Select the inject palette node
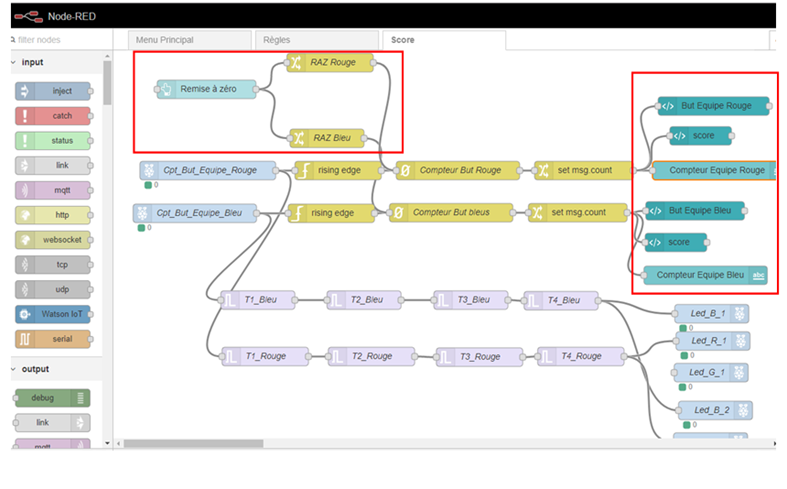This screenshot has width=787, height=489. point(53,91)
